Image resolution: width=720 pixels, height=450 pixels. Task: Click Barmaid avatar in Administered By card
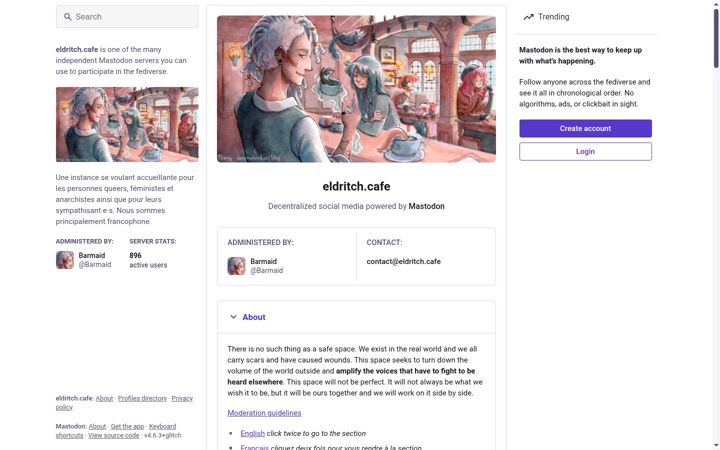click(236, 266)
